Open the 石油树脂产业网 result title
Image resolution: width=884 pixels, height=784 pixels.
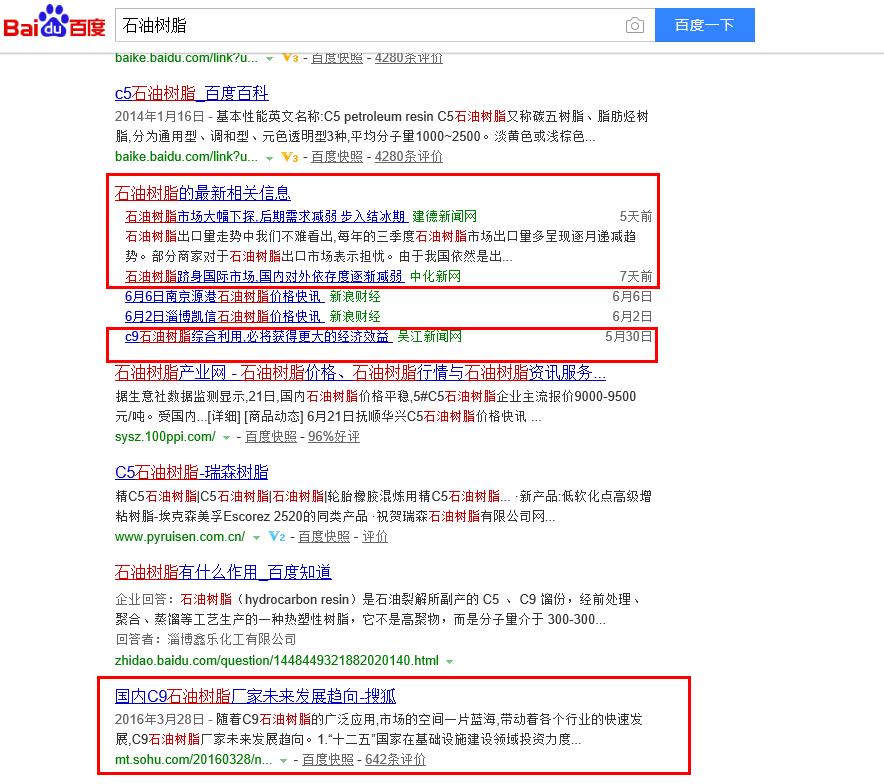tap(360, 373)
